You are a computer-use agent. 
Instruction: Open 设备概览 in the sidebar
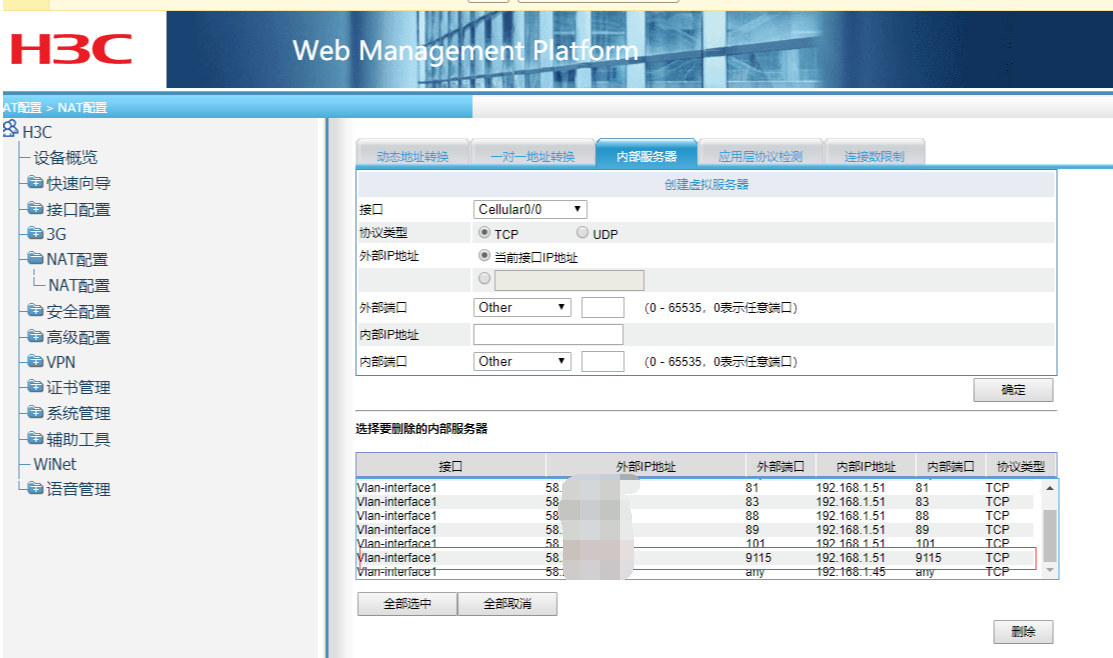point(65,158)
